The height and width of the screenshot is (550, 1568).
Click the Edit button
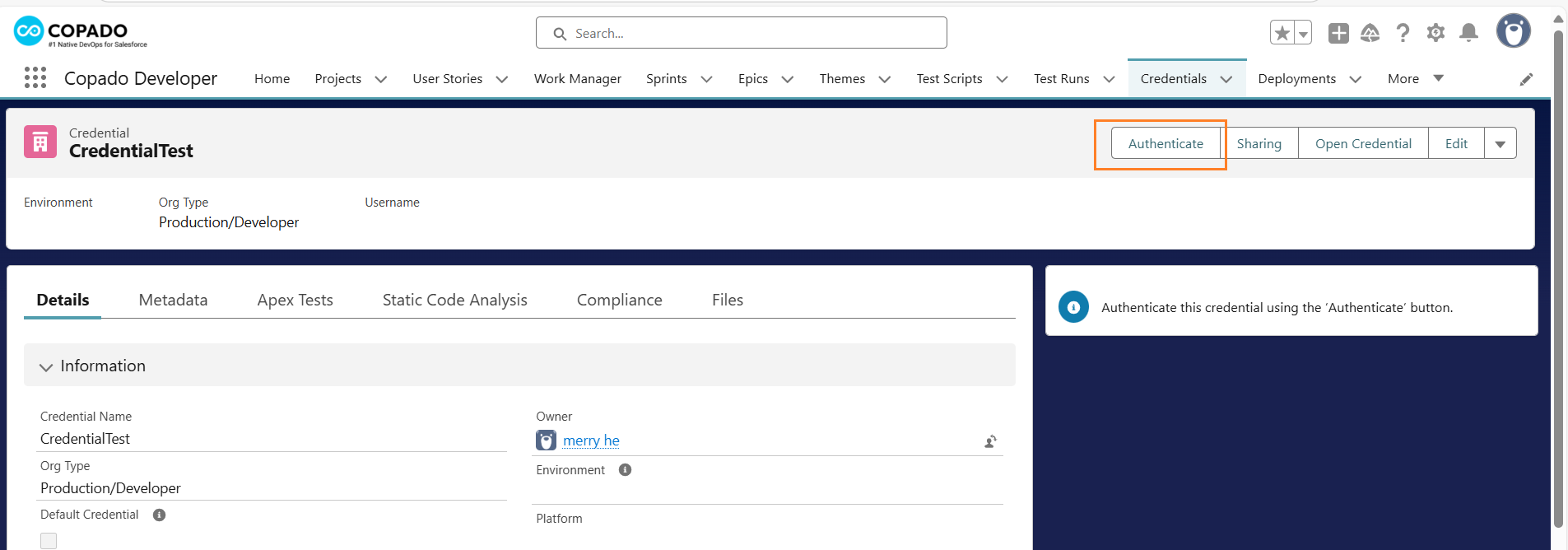click(x=1456, y=143)
